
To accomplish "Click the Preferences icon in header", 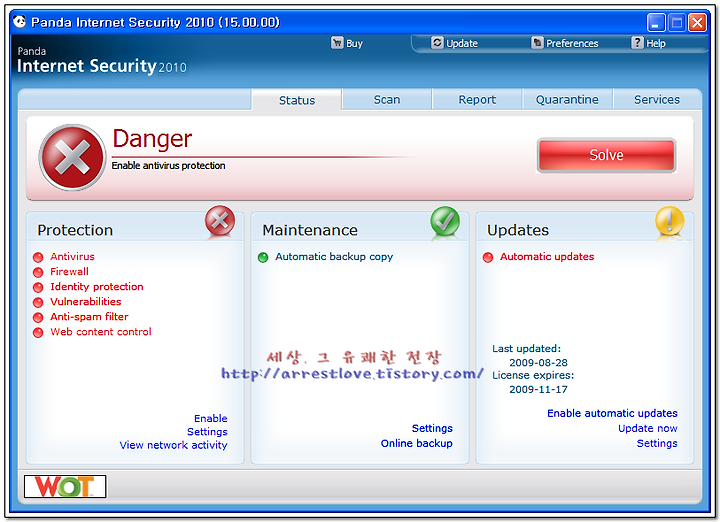I will pos(537,43).
